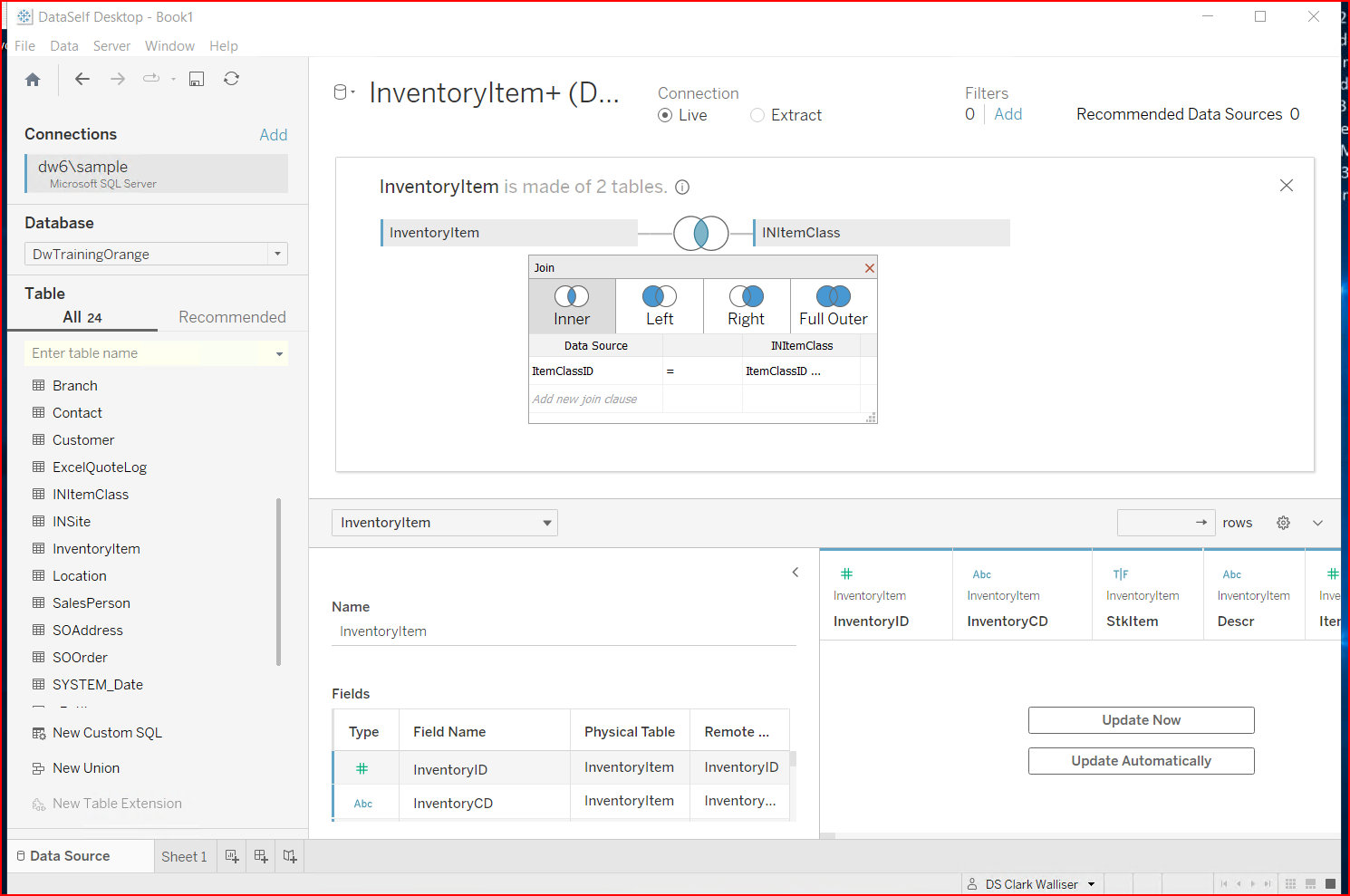The width and height of the screenshot is (1350, 896).
Task: Open the data grid settings gear icon
Action: click(1283, 523)
